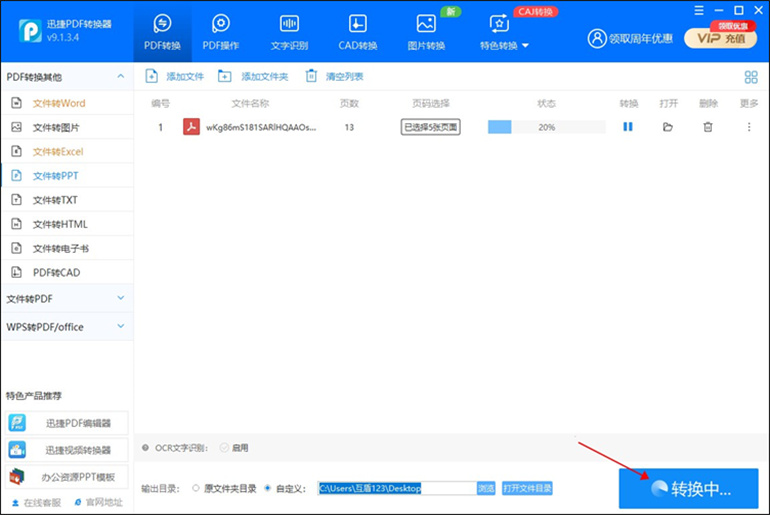
Task: Delete file 1 with the trash icon
Action: pyautogui.click(x=708, y=127)
